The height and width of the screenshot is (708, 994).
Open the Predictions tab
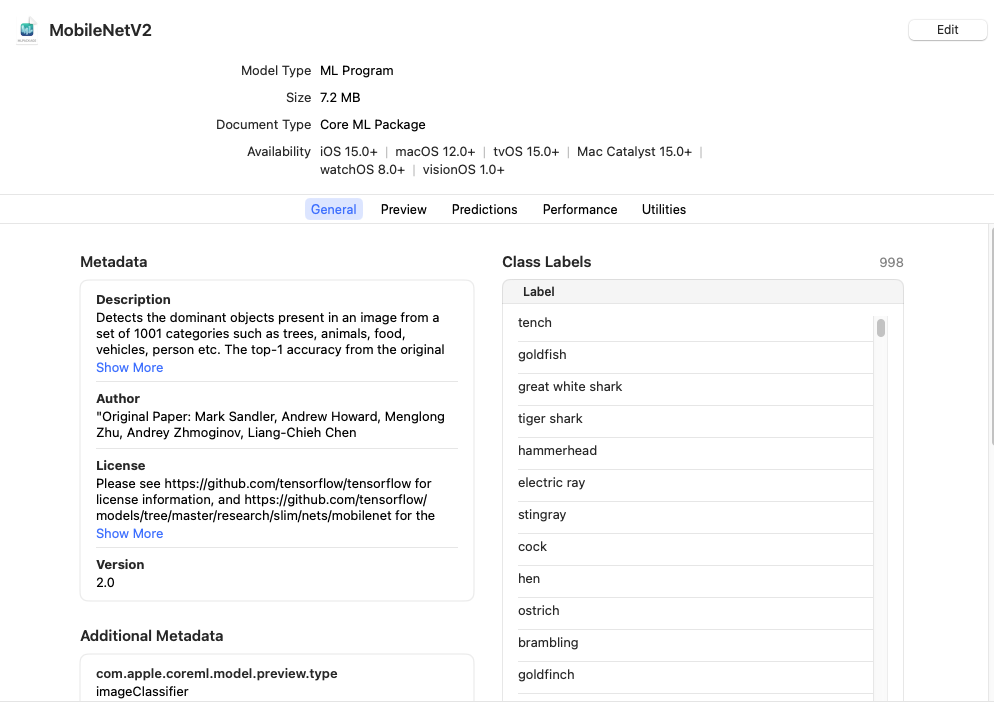484,209
